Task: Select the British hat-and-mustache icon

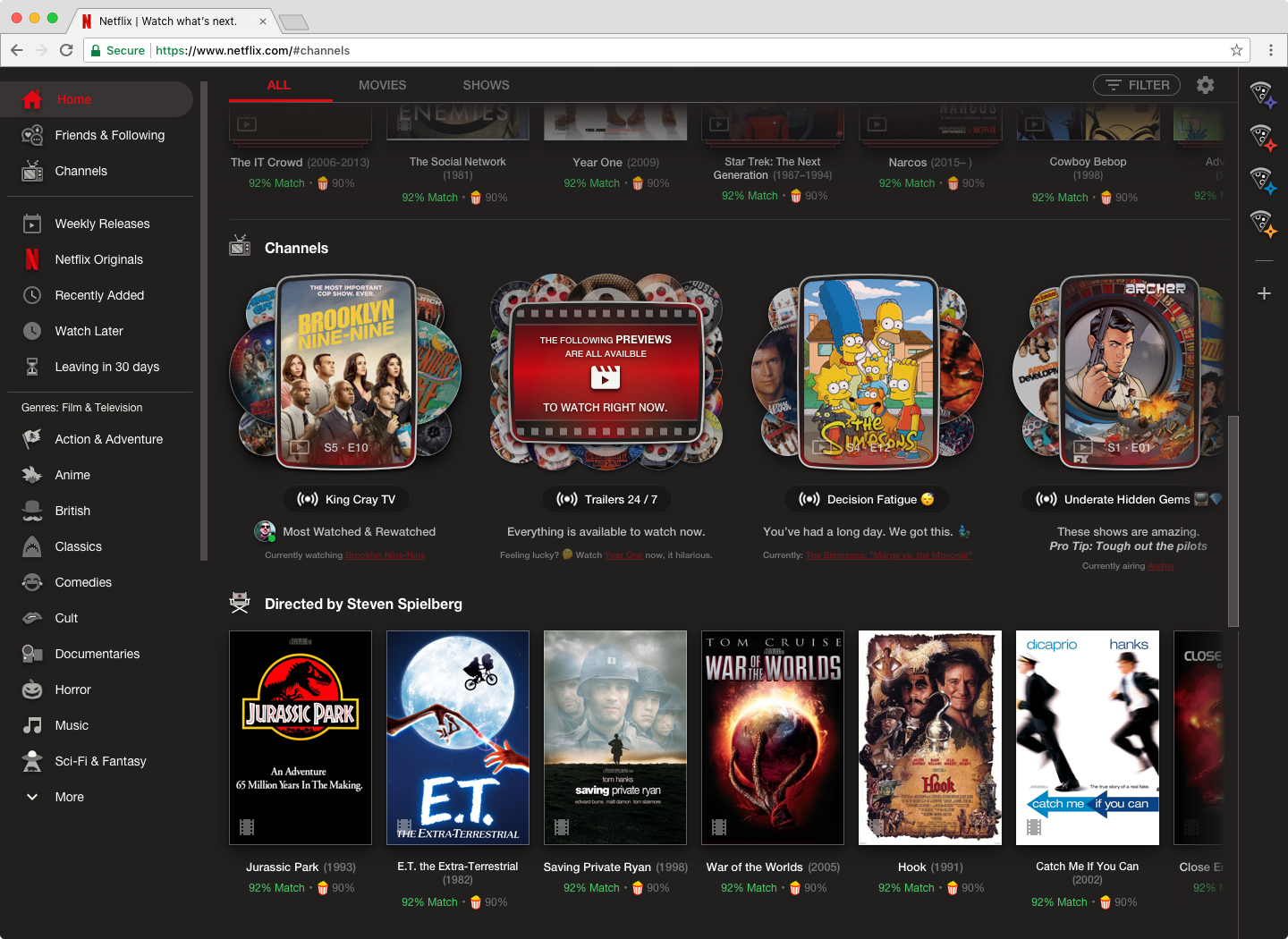Action: pyautogui.click(x=32, y=511)
